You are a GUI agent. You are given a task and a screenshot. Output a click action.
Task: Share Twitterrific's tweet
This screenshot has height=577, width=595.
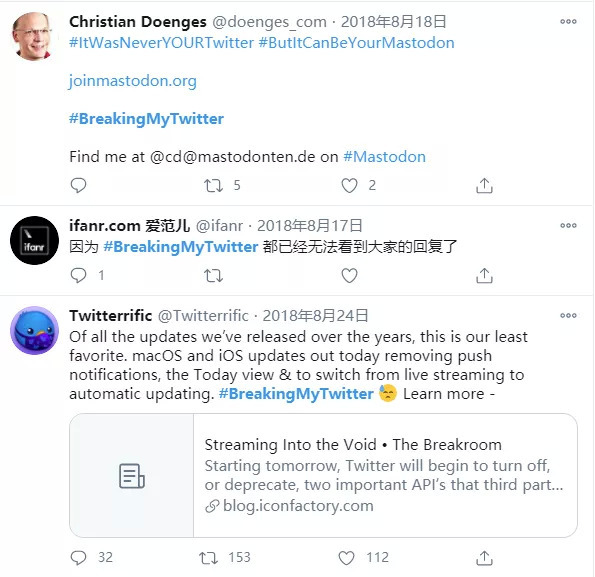(x=484, y=558)
